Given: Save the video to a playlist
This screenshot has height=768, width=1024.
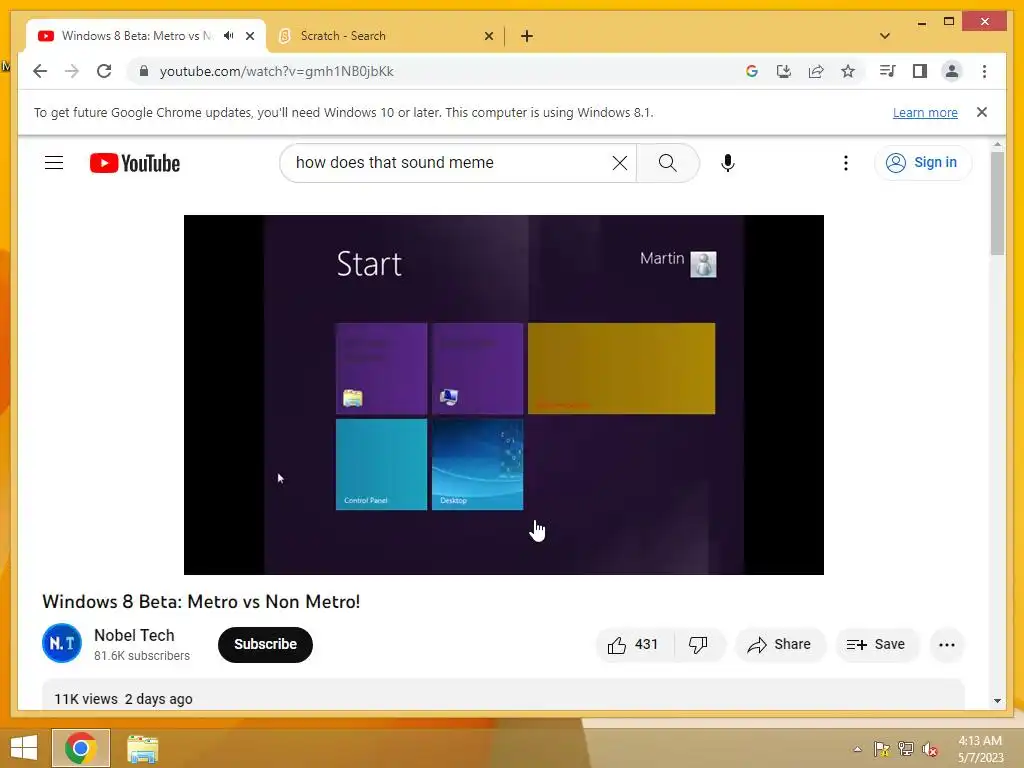Looking at the screenshot, I should (876, 645).
